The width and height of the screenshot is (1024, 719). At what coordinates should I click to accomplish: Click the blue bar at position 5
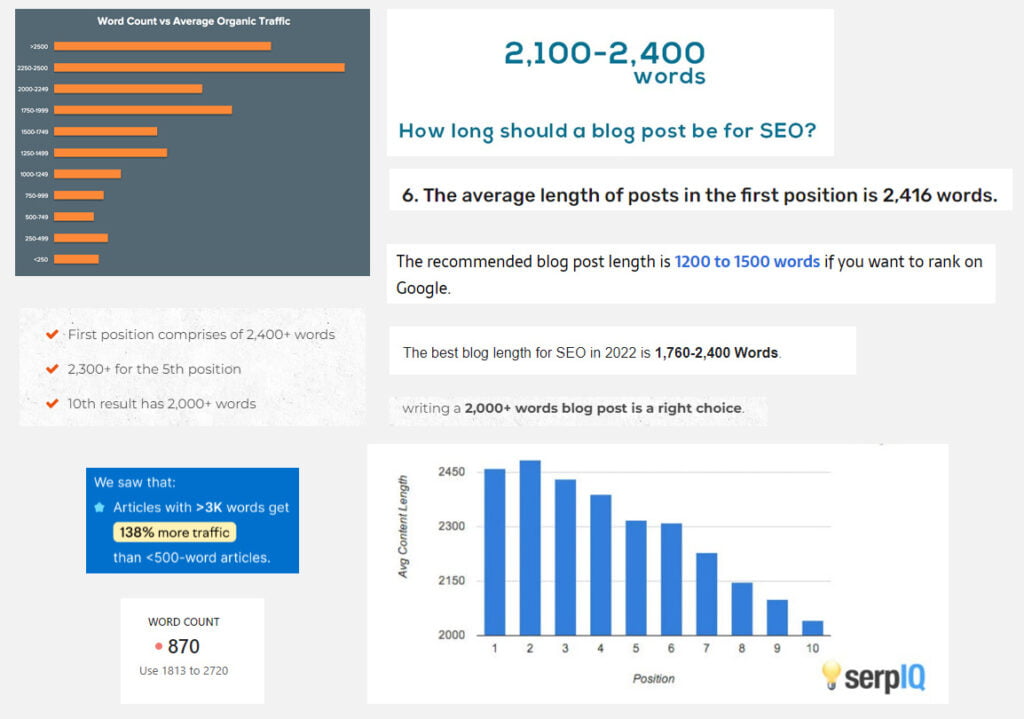[636, 578]
